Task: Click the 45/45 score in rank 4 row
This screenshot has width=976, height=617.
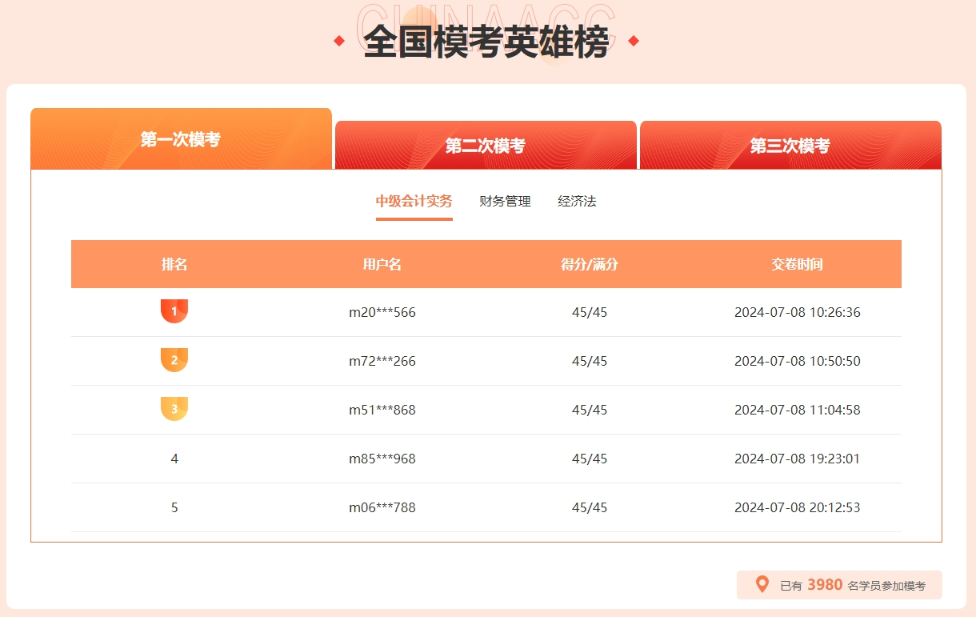Action: (x=588, y=458)
